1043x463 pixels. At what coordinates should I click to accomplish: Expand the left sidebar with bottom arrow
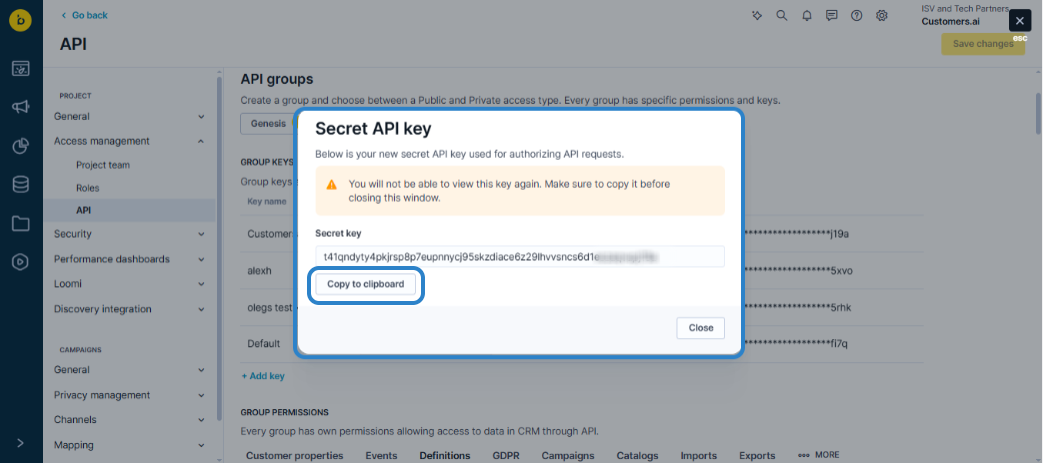[x=20, y=443]
